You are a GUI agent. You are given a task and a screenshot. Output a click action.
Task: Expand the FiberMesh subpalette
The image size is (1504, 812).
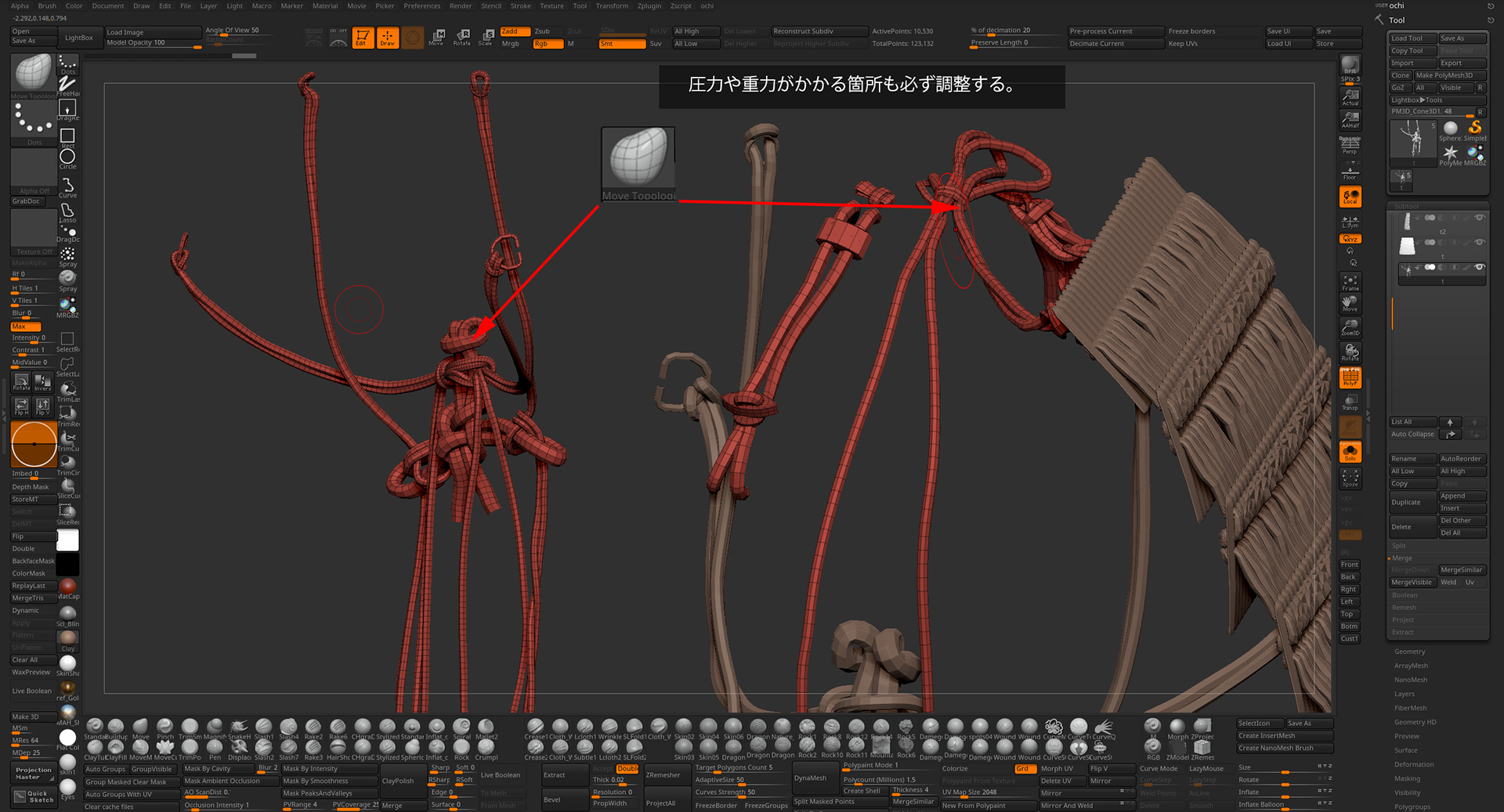(x=1410, y=708)
